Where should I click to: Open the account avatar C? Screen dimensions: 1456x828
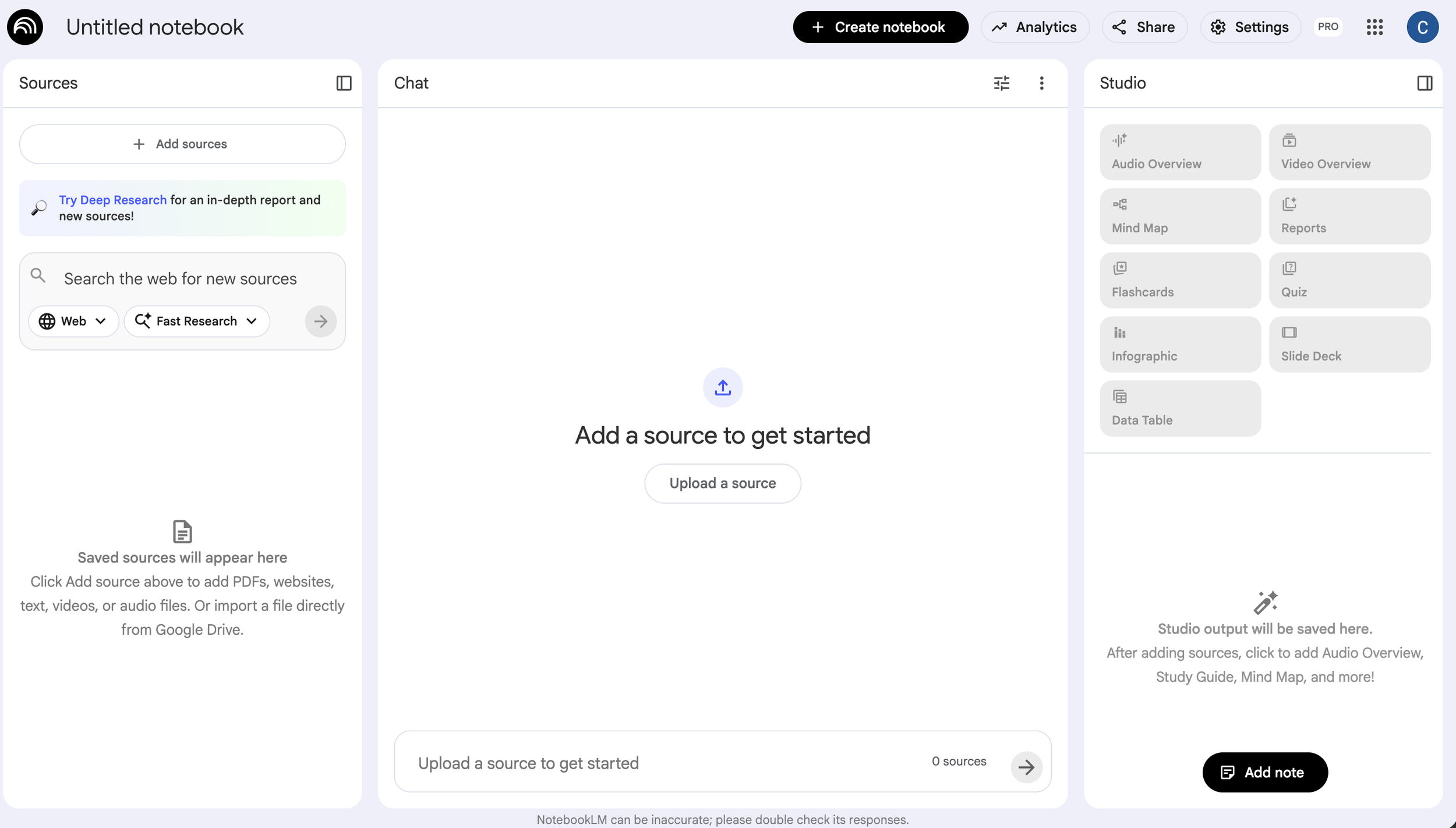1422,27
